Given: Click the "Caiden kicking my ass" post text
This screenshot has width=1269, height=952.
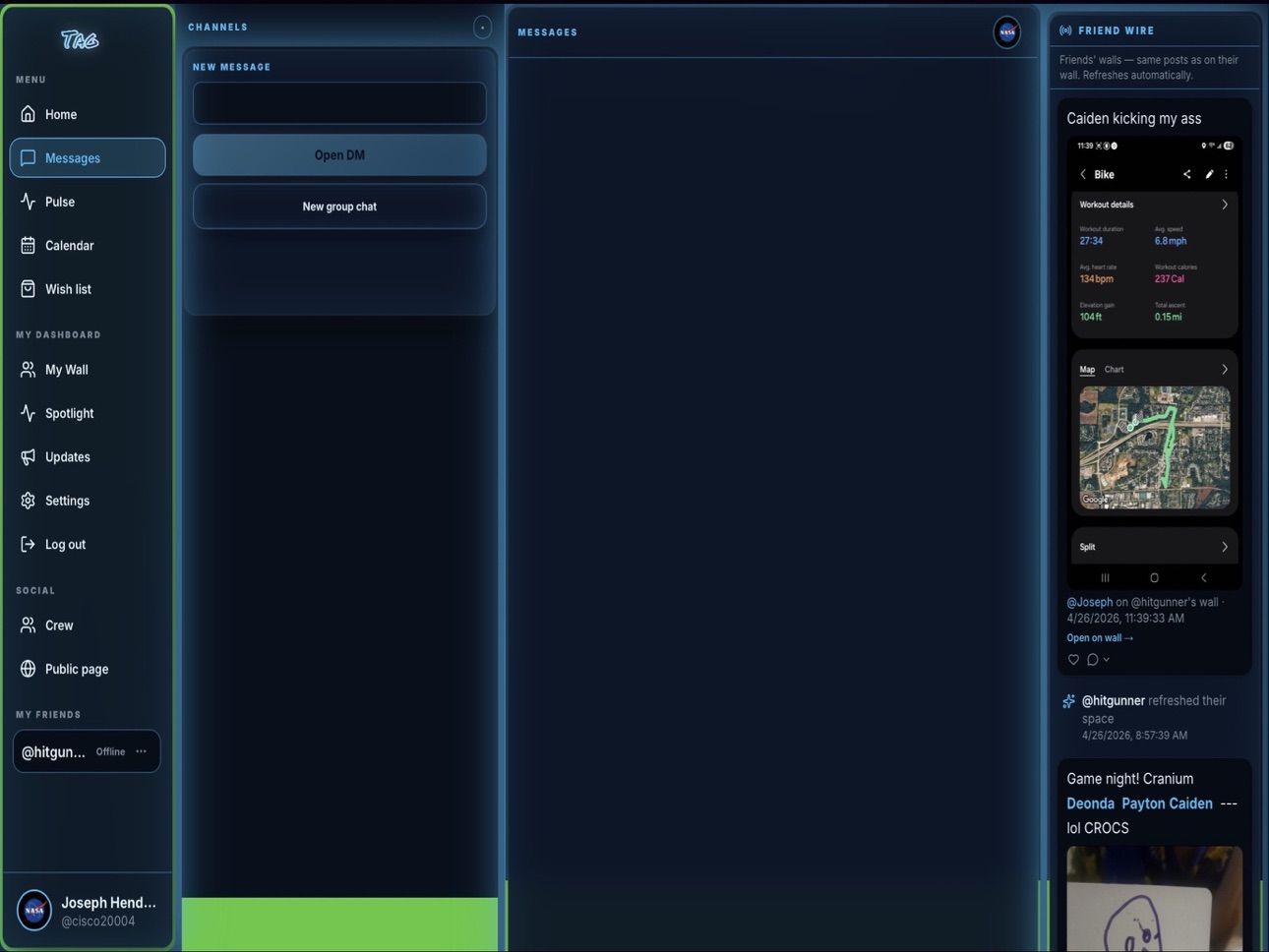Looking at the screenshot, I should tap(1134, 118).
